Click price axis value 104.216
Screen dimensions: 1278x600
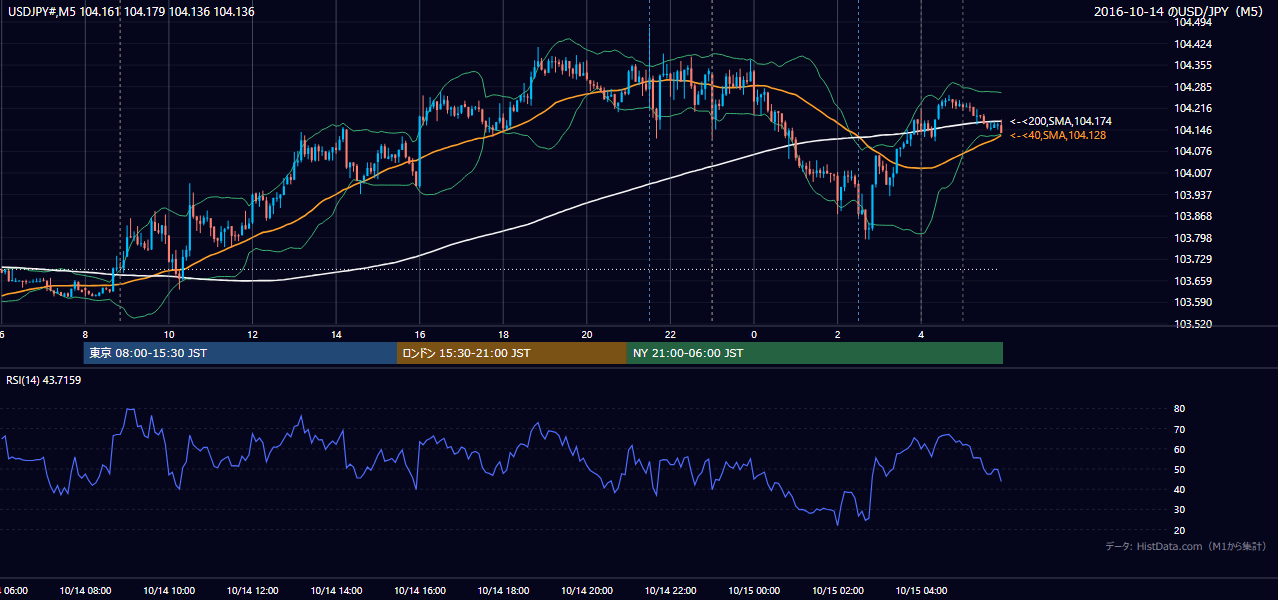1193,108
